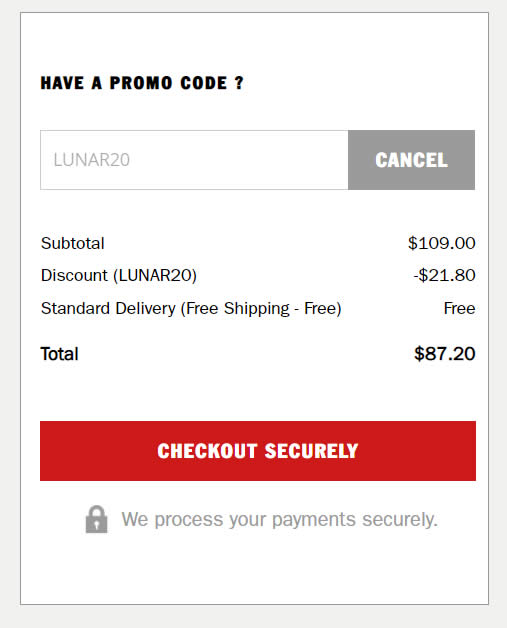The image size is (507, 628).
Task: Click the bold Total label
Action: coord(60,354)
